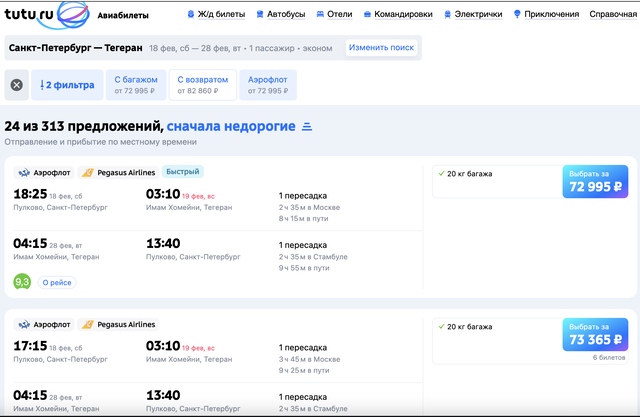Click the 18:25 departure time
The image size is (640, 417).
click(30, 194)
